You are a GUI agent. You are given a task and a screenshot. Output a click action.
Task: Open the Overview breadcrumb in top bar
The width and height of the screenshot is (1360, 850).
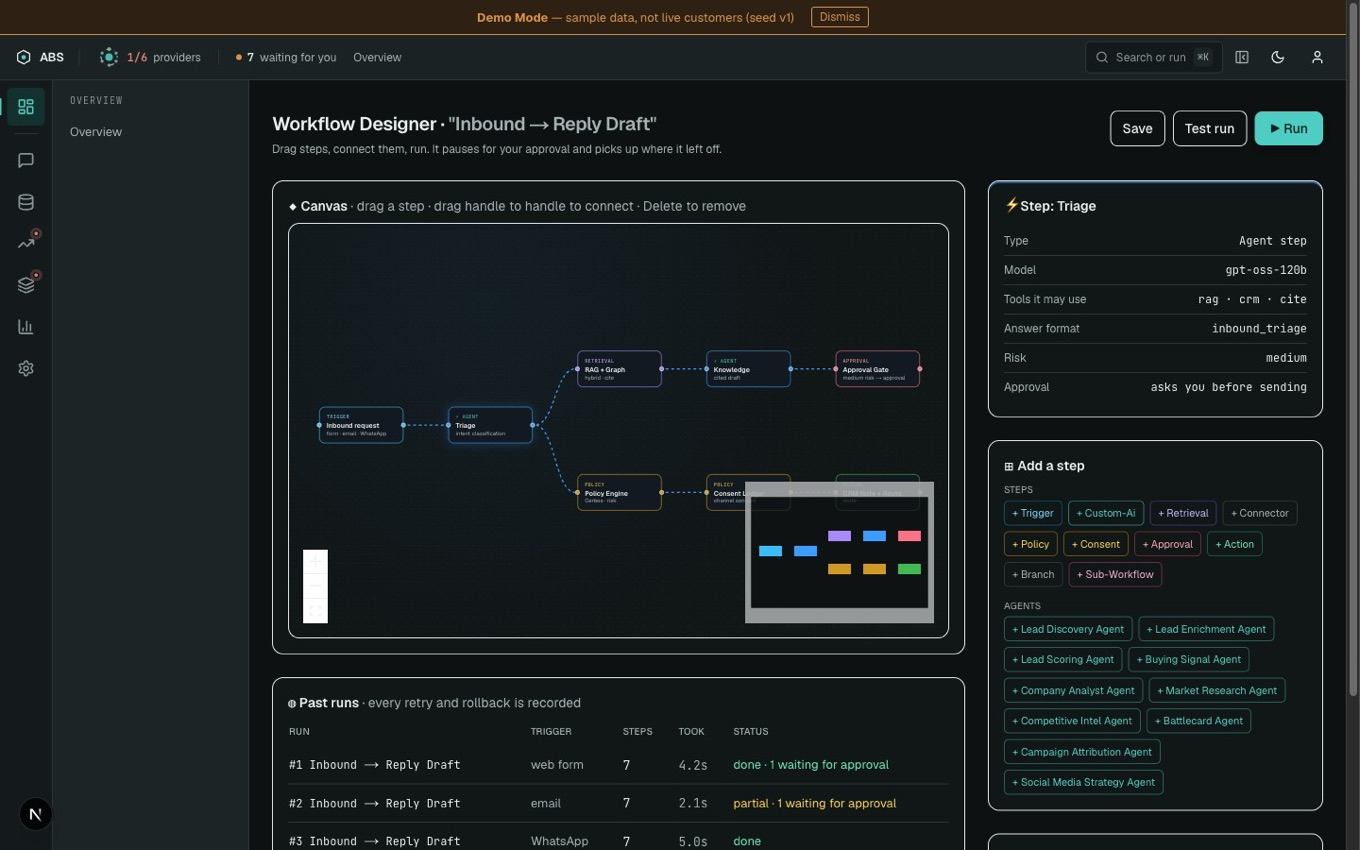point(377,57)
